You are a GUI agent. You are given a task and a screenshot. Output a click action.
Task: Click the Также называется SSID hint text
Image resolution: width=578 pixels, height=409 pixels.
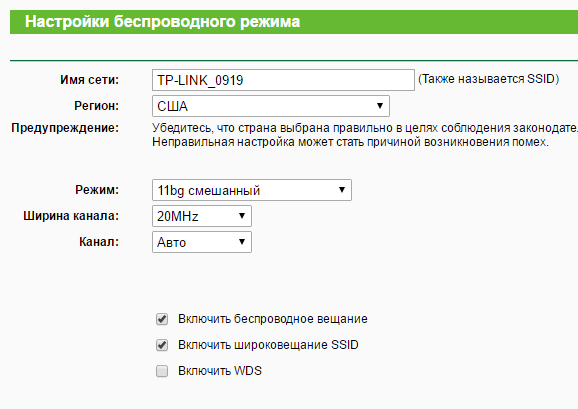(488, 79)
